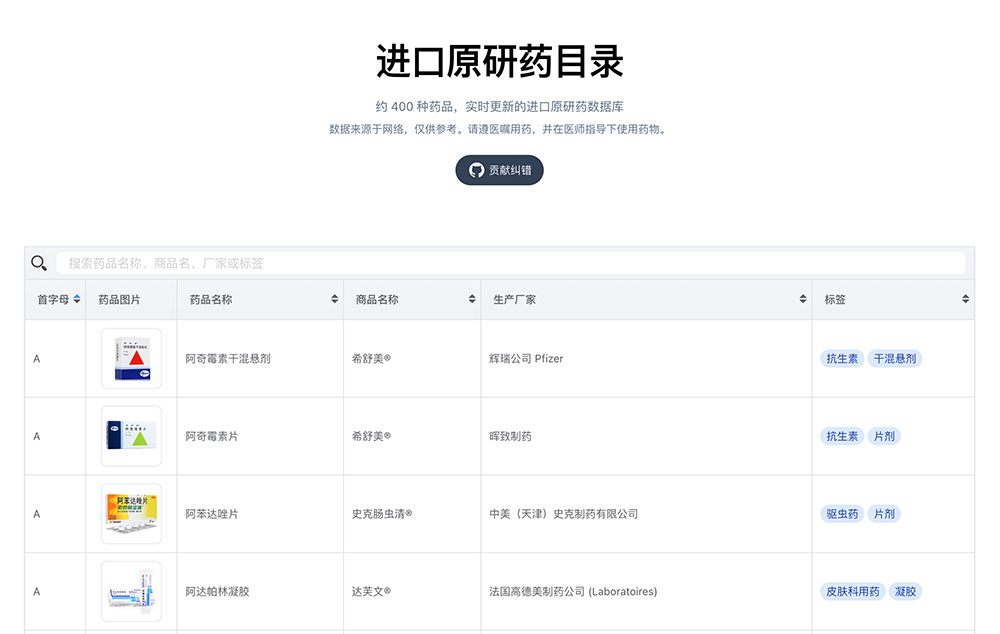1000x634 pixels.
Task: Sort by 商品名称 column arrow
Action: tap(472, 299)
